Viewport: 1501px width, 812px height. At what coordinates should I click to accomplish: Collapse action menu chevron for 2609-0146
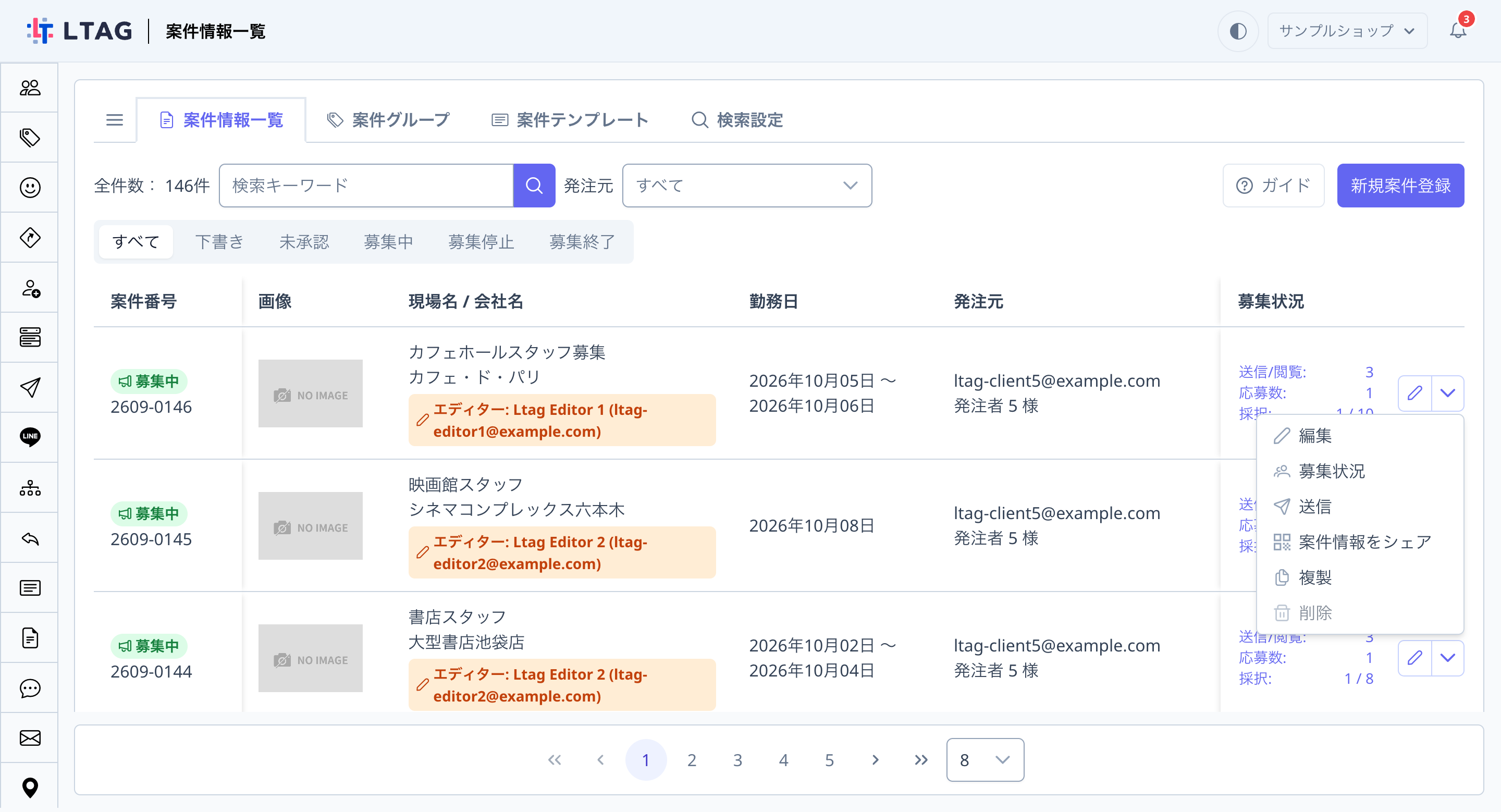click(x=1447, y=393)
